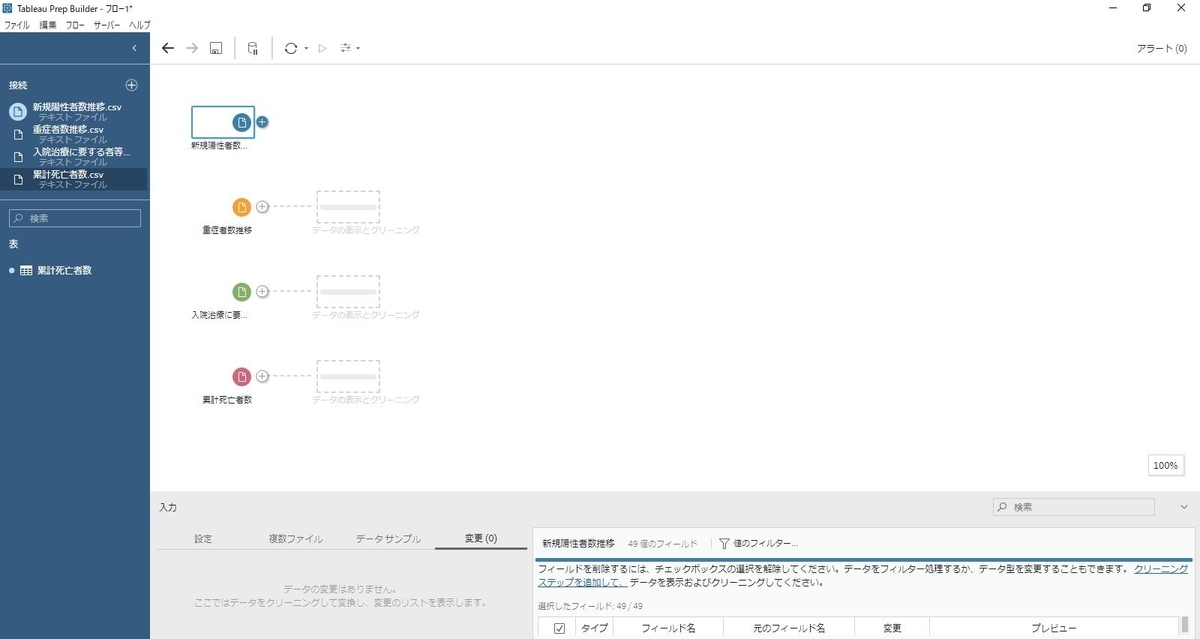Open the dropdown arrow next to refresh

(x=306, y=48)
